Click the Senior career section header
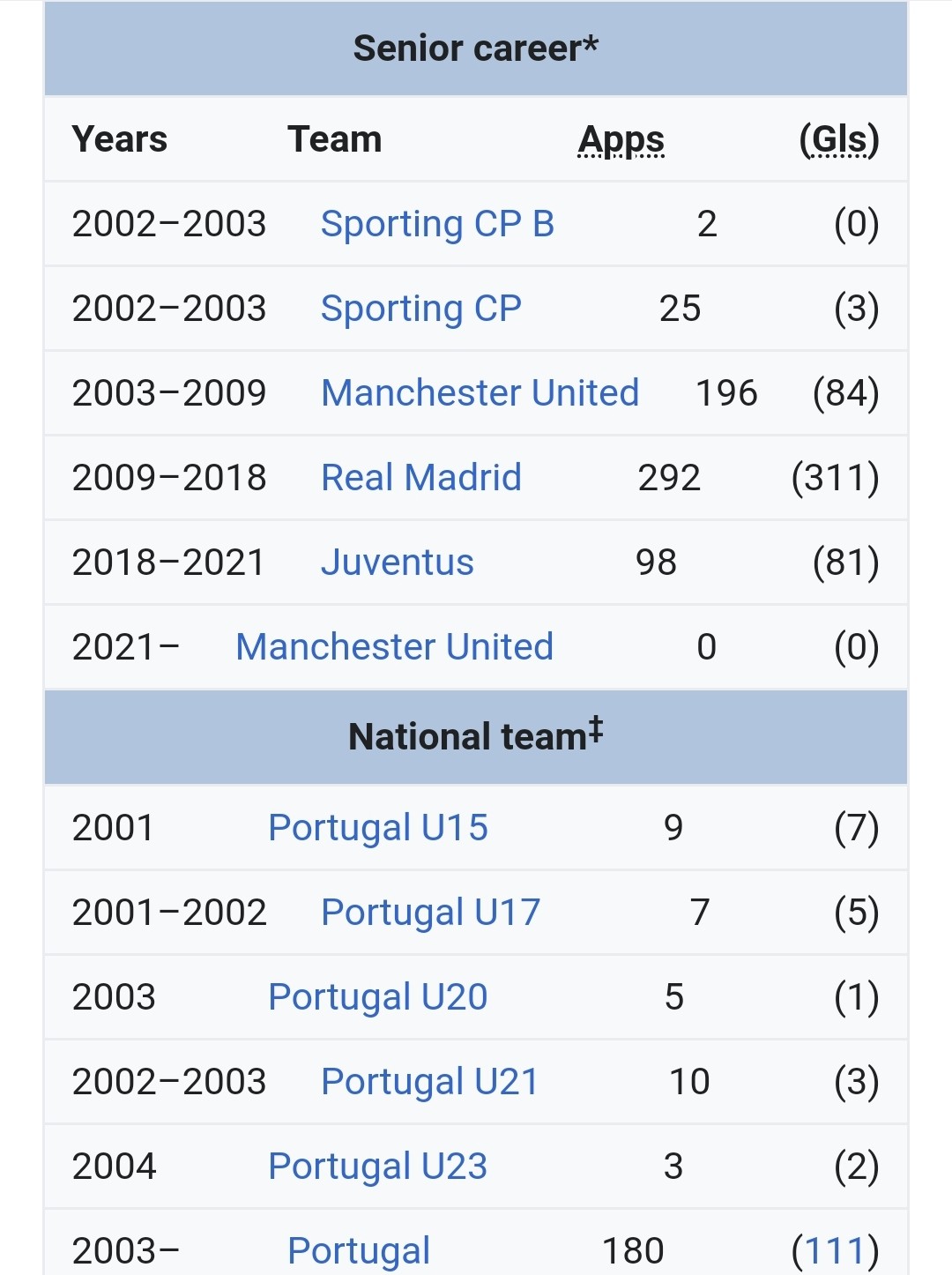952x1275 pixels. [476, 48]
